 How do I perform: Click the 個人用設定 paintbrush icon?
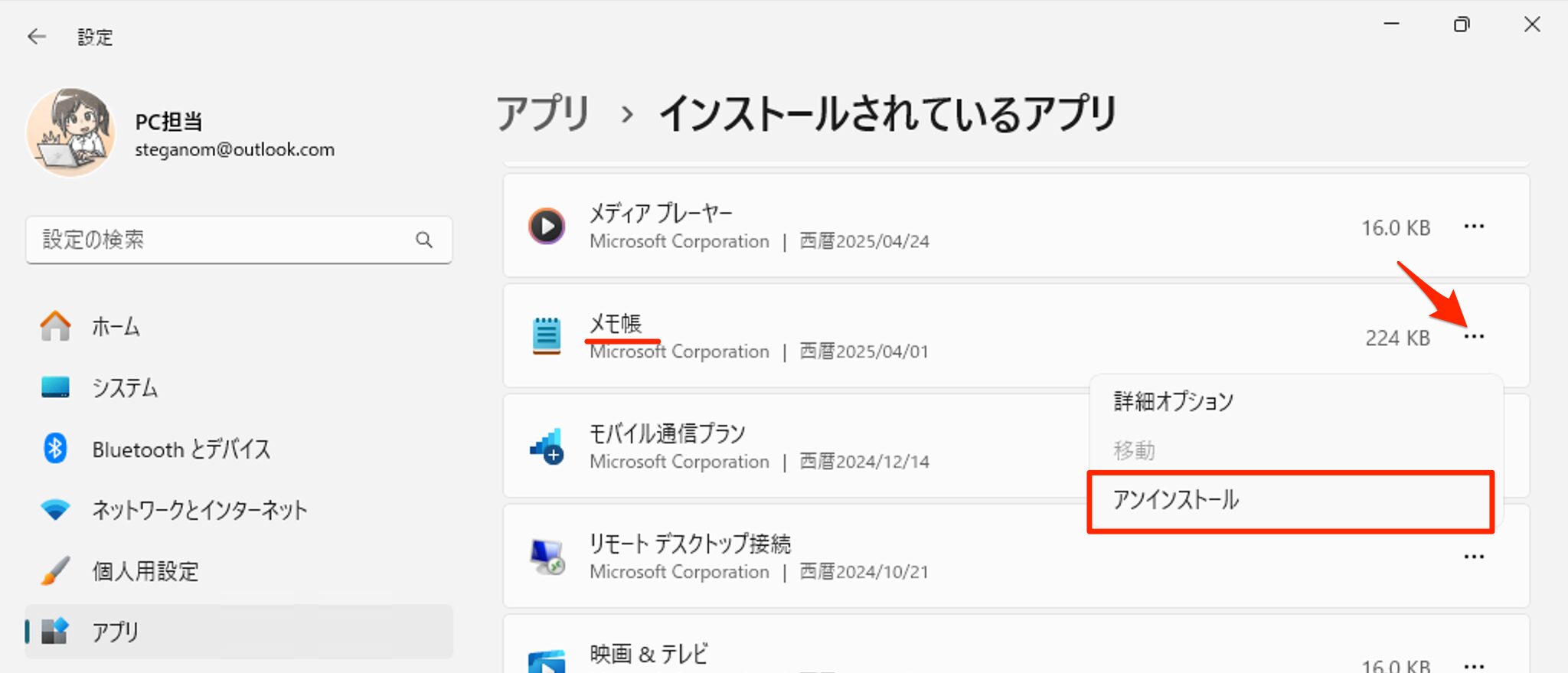[54, 570]
